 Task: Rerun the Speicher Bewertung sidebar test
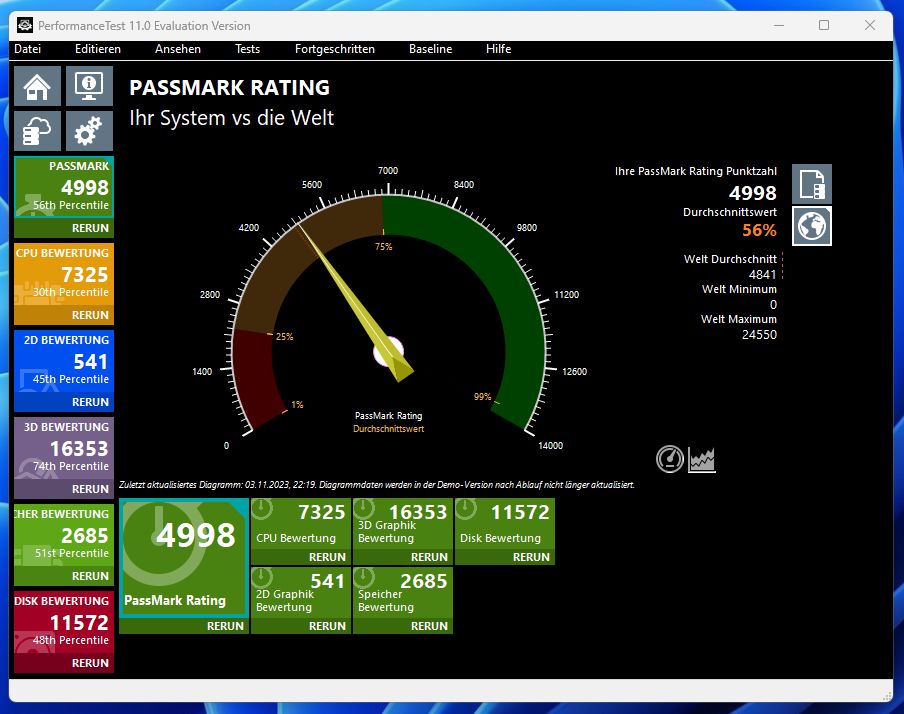pyautogui.click(x=64, y=576)
